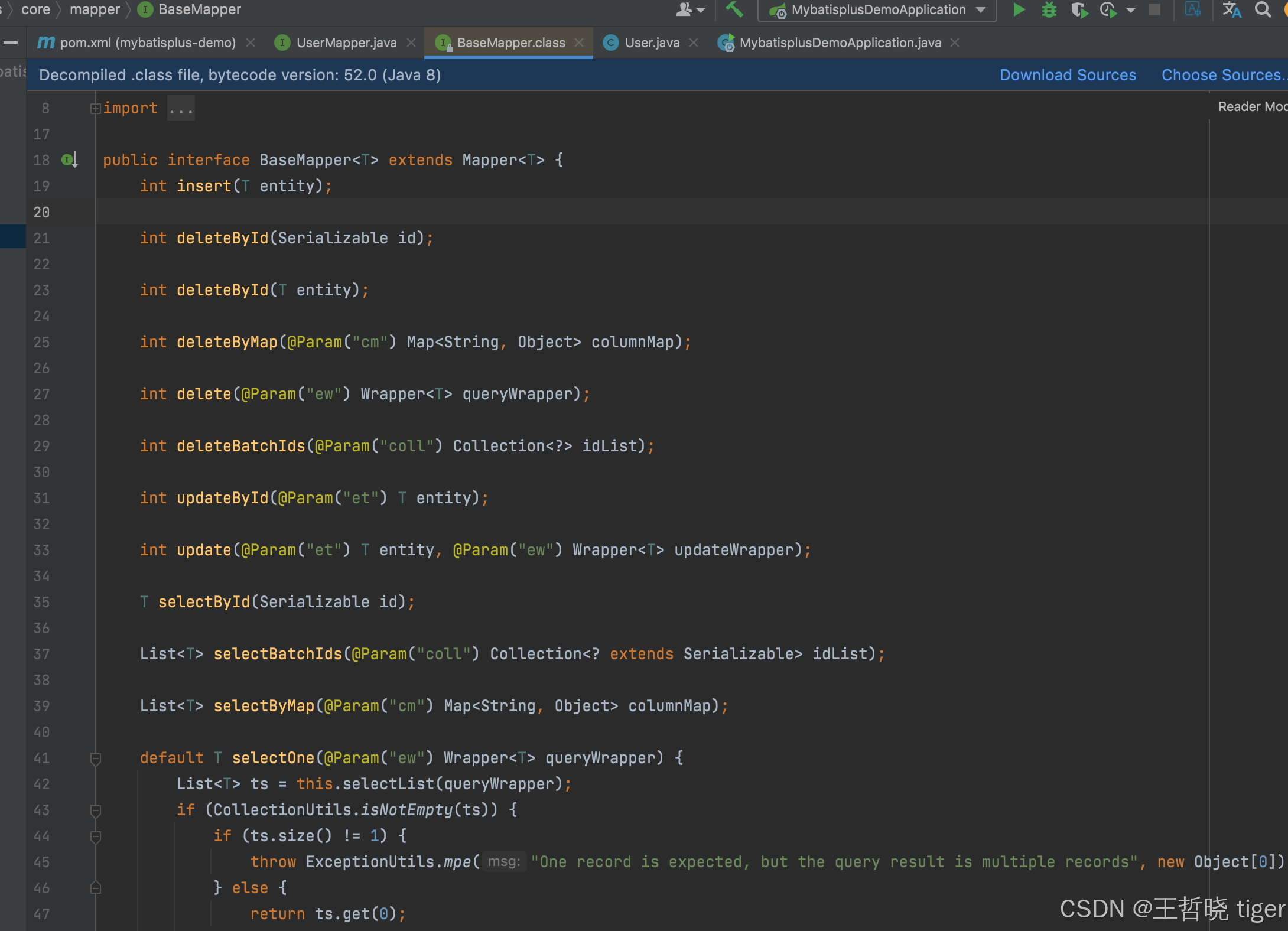Screen dimensions: 1288x931
Task: Run with coverage shield icon
Action: click(1079, 10)
